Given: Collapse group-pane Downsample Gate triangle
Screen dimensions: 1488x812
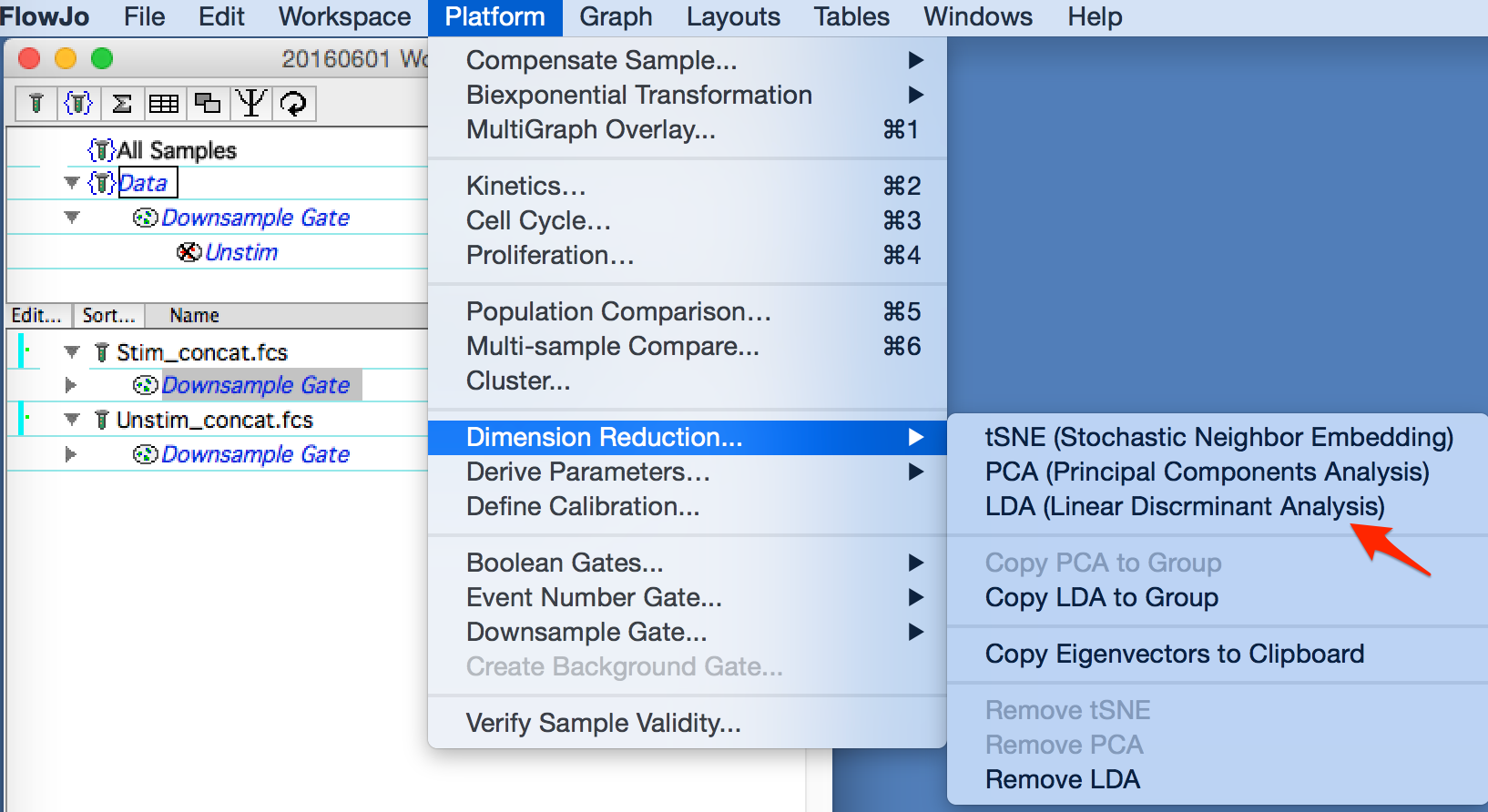Looking at the screenshot, I should (x=72, y=218).
